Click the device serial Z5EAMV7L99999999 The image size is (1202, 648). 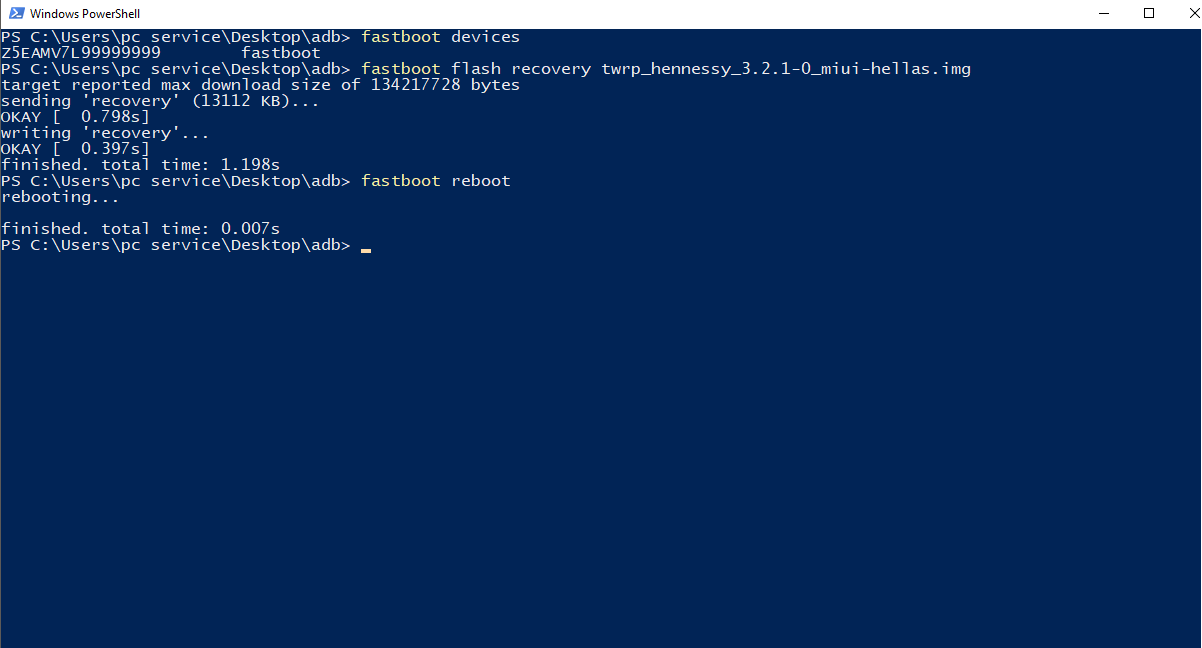81,53
